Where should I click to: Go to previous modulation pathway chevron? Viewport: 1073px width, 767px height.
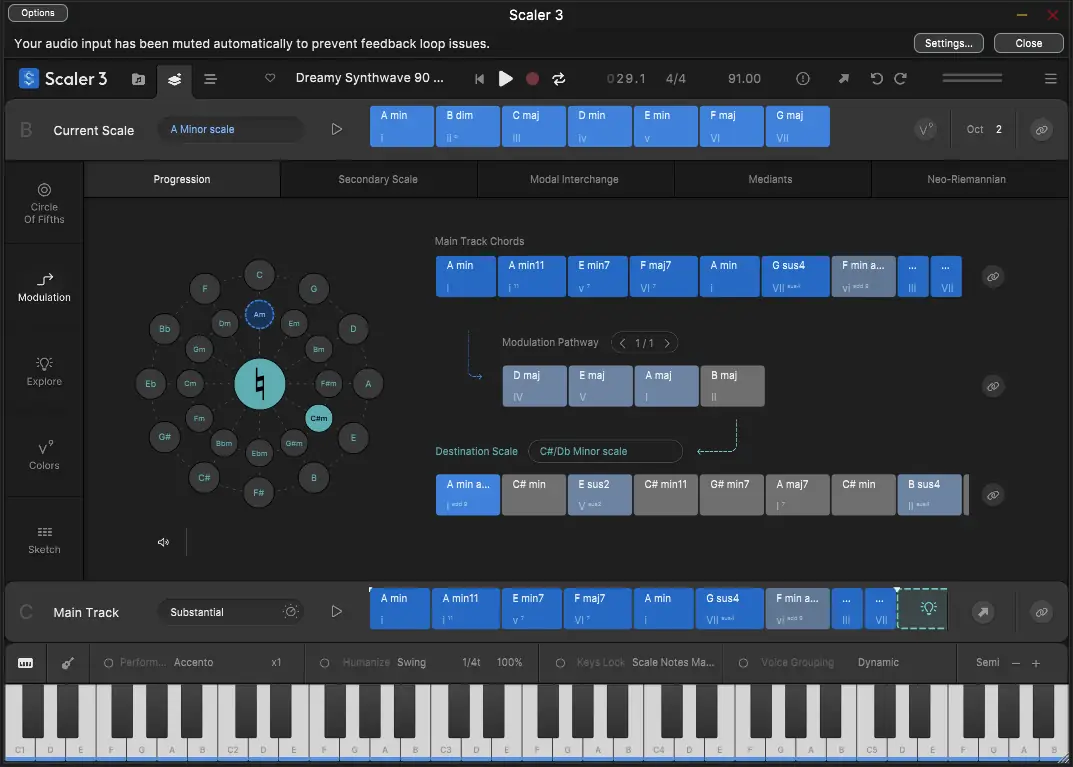[x=622, y=343]
